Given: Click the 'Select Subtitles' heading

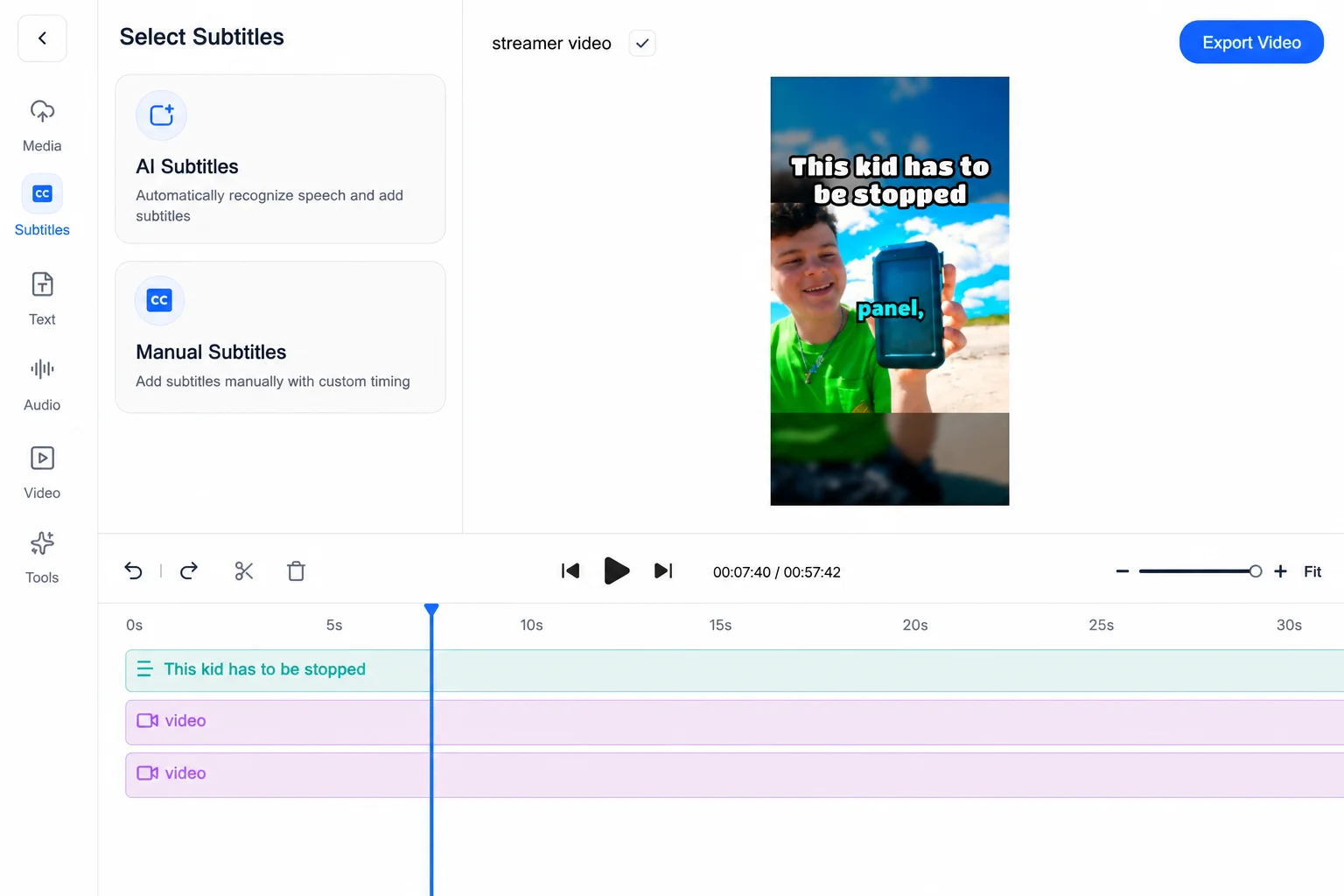Looking at the screenshot, I should [201, 37].
